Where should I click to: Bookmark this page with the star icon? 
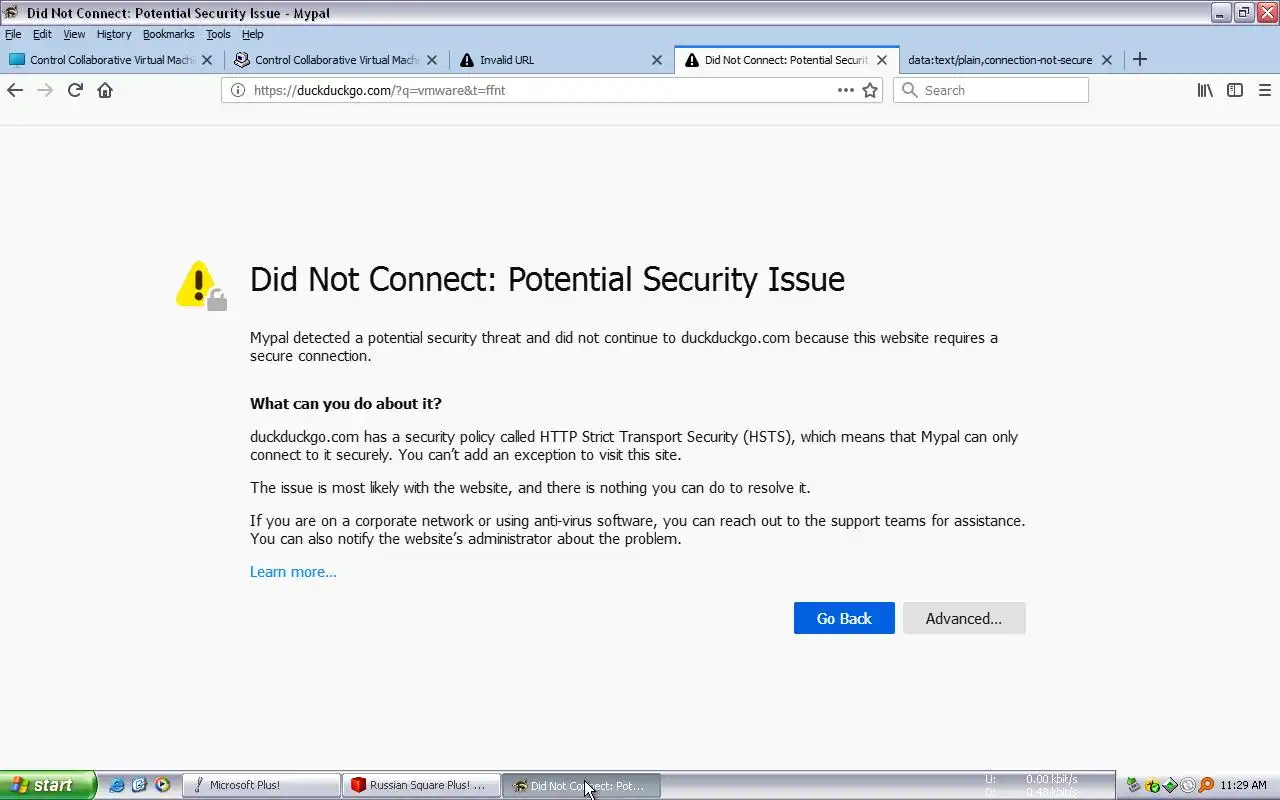(870, 90)
